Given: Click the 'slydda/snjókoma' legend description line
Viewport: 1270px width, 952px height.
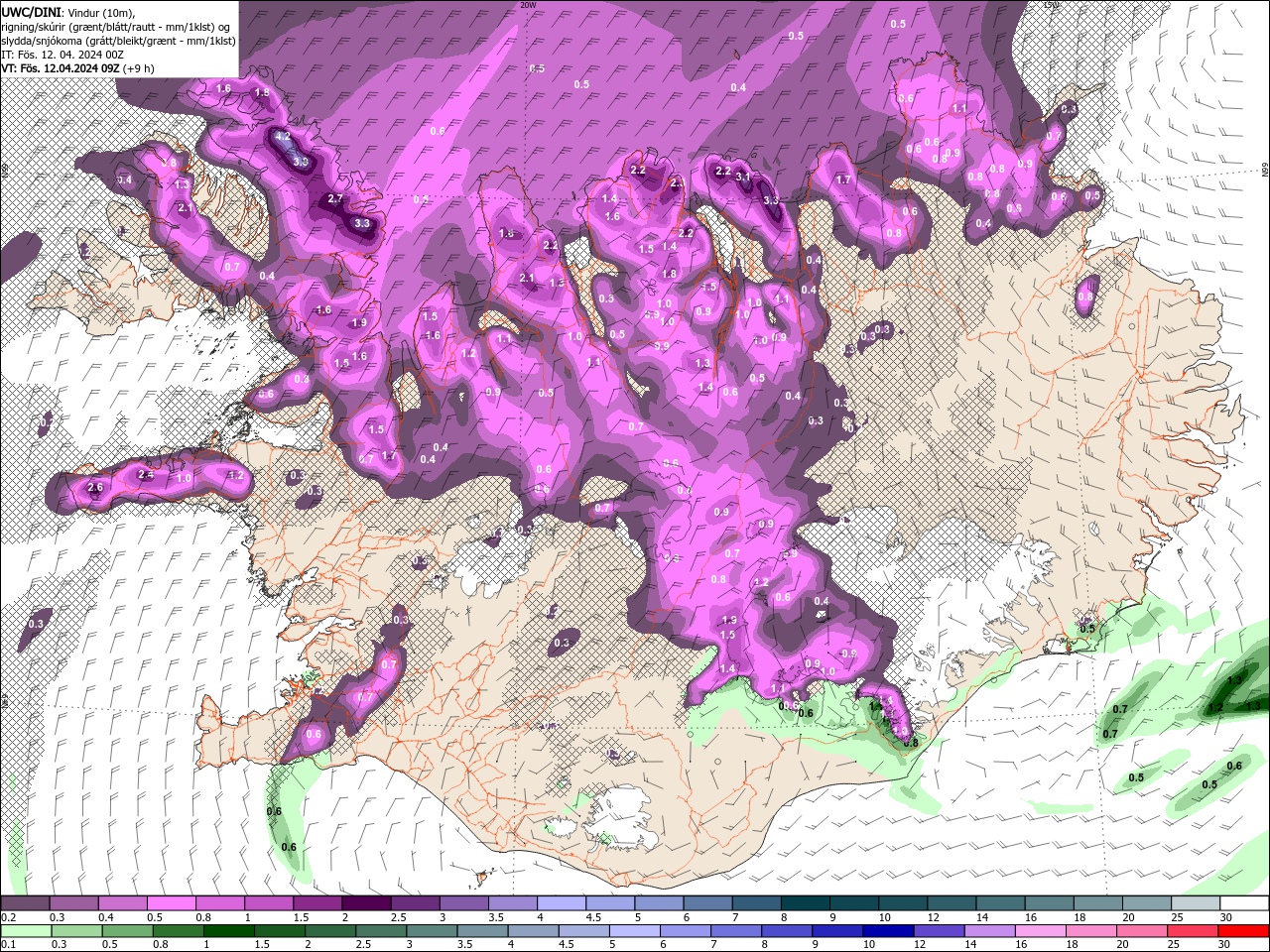Looking at the screenshot, I should [x=118, y=41].
